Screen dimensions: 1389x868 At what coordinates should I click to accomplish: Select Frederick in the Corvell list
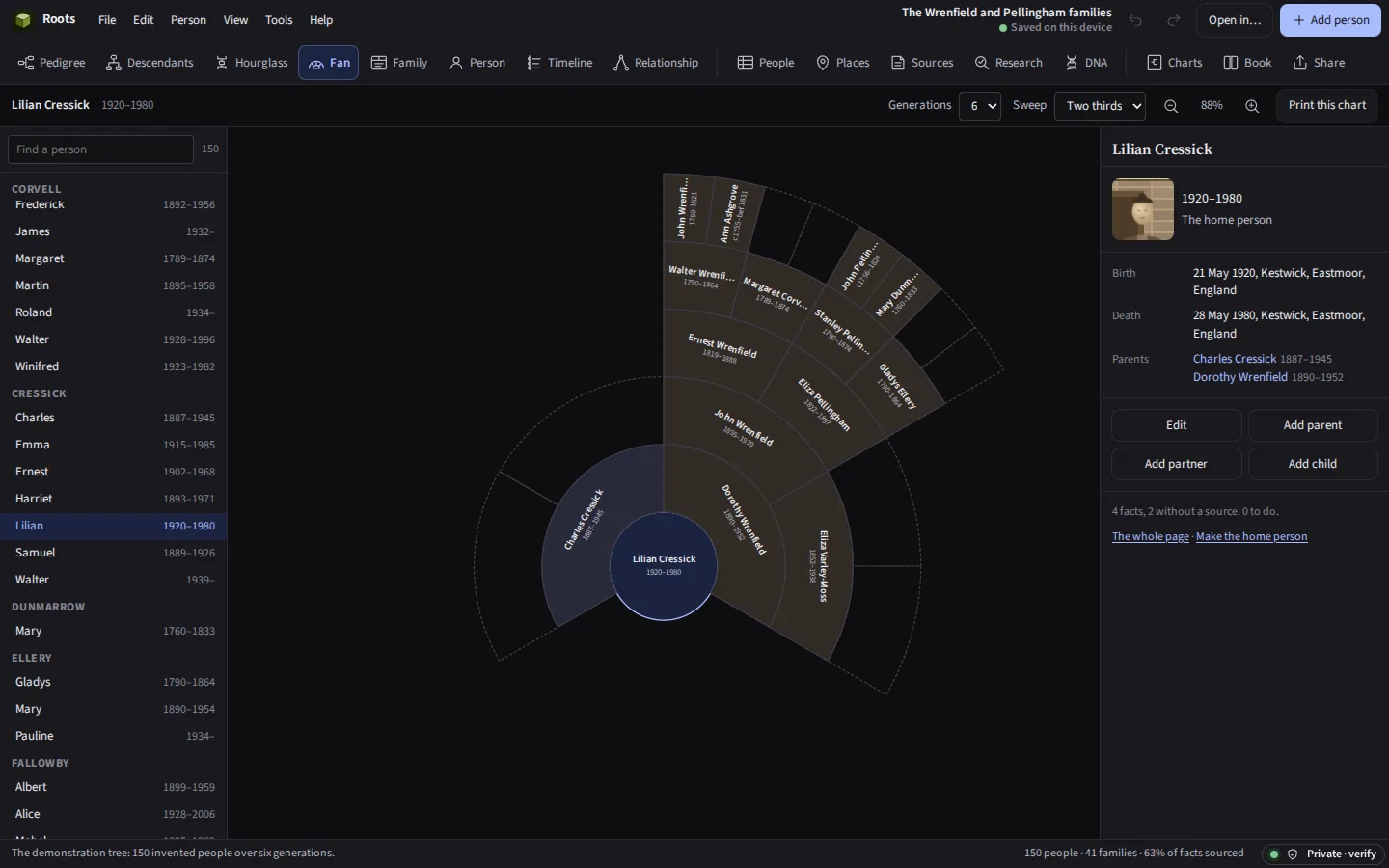114,204
